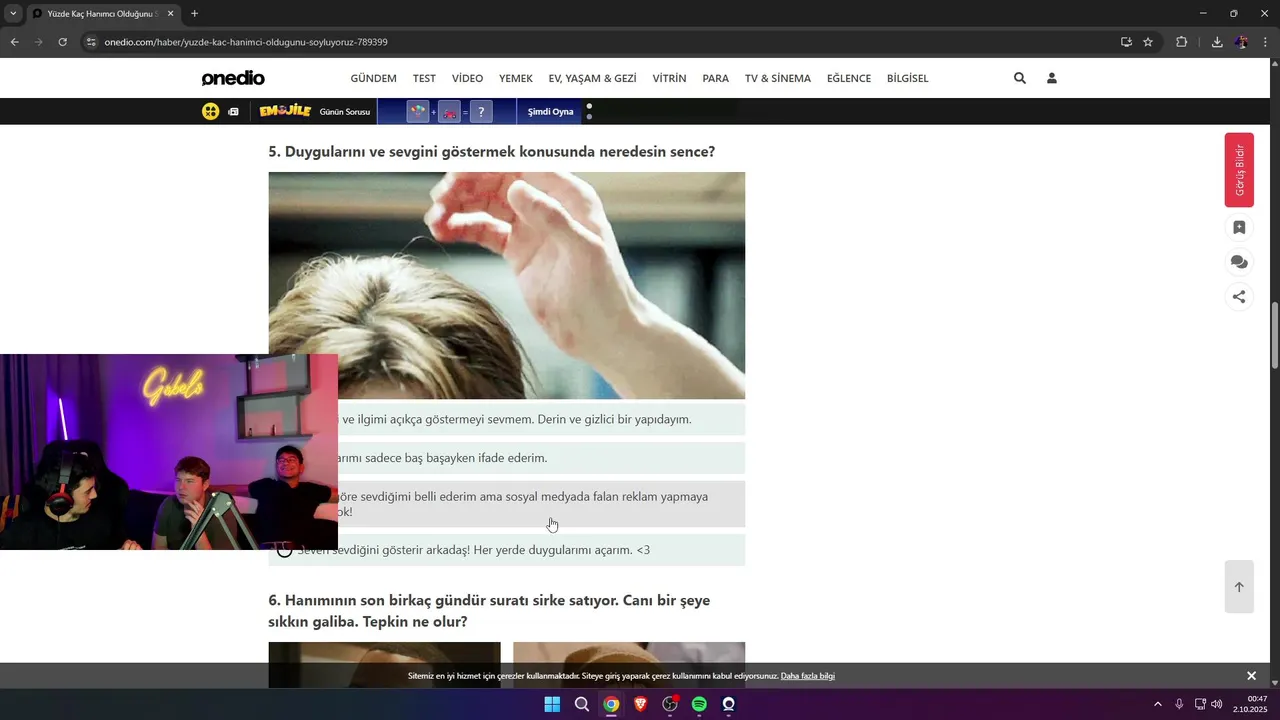Screen dimensions: 1280x720
Task: Go to the VİTRİN section
Action: [669, 78]
